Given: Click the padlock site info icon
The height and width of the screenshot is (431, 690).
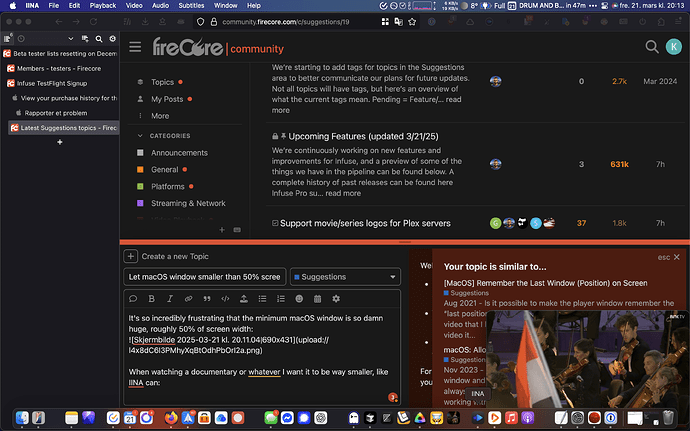Looking at the screenshot, I should [214, 22].
